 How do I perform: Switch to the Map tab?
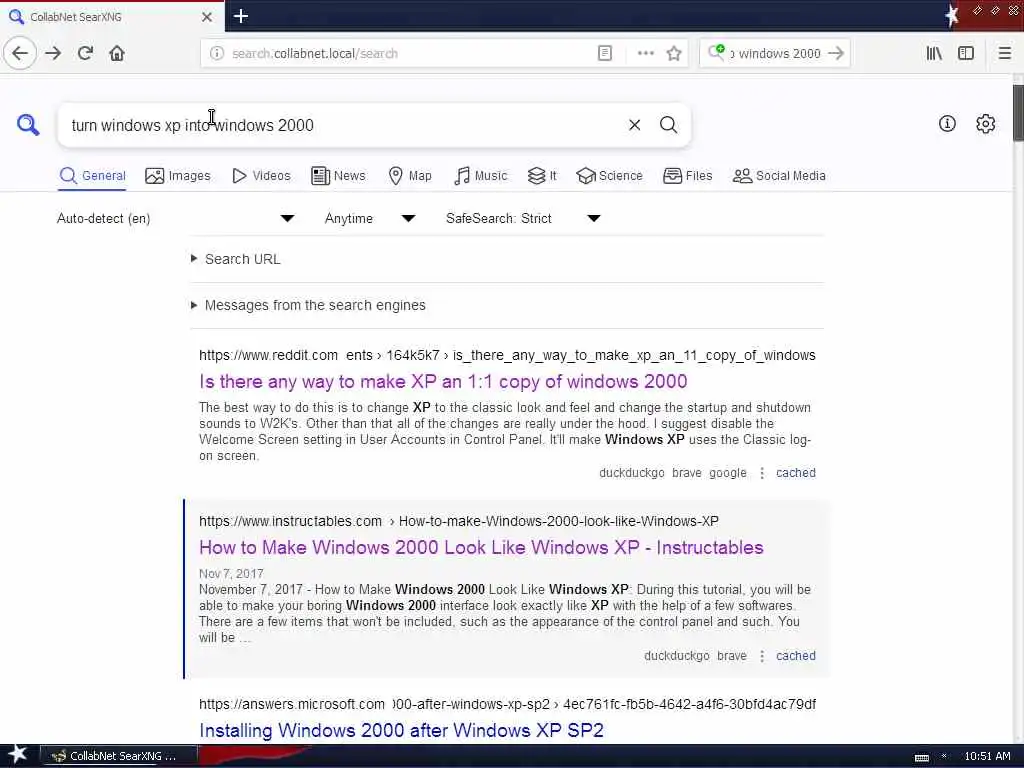point(410,176)
